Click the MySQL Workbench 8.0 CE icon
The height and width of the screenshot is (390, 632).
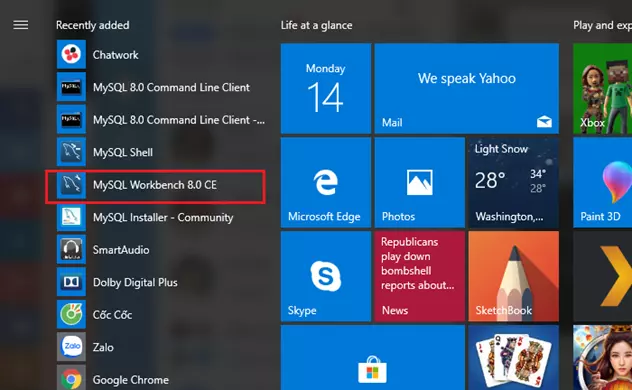click(71, 185)
